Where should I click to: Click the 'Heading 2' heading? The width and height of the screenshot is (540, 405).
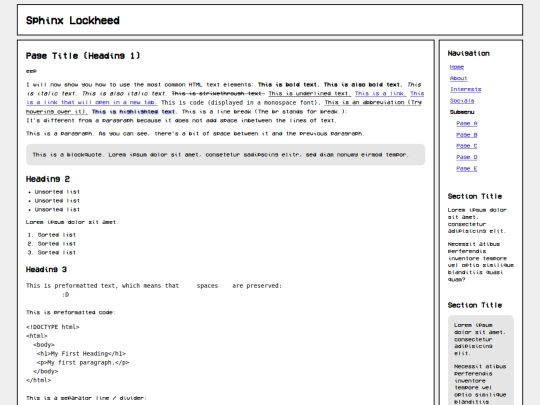tap(48, 179)
